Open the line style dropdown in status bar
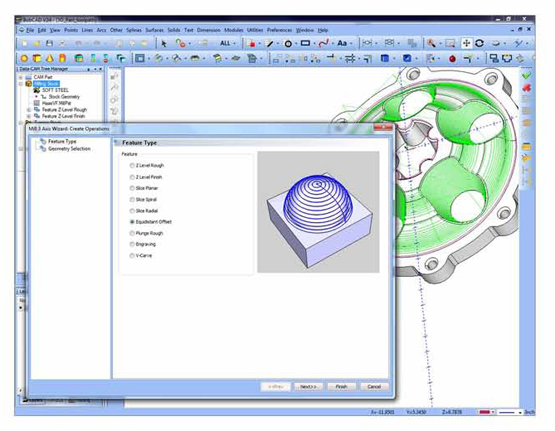 (x=520, y=412)
